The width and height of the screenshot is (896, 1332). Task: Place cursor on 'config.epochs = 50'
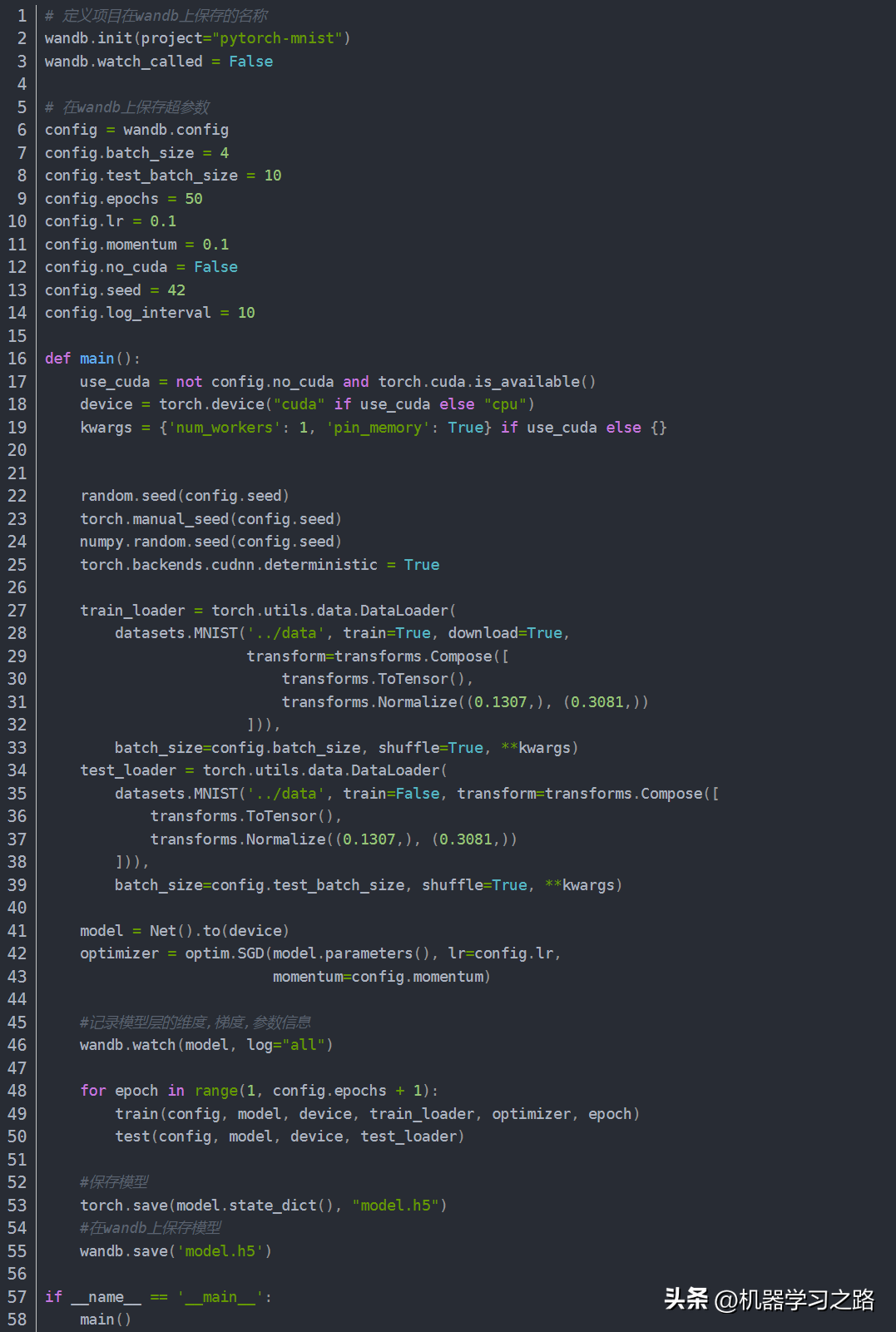pyautogui.click(x=124, y=199)
